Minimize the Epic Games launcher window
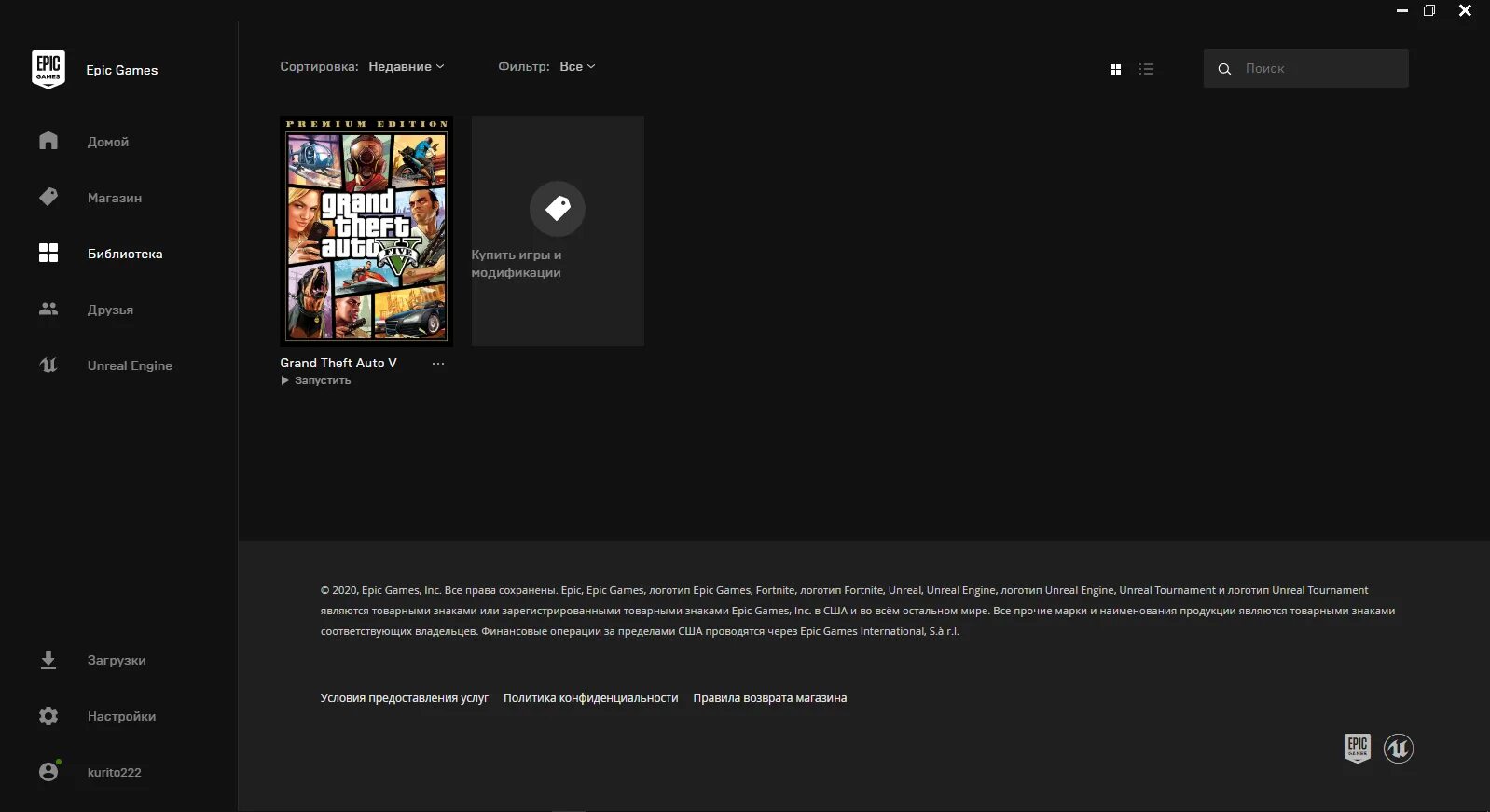Viewport: 1490px width, 812px height. pos(1402,10)
